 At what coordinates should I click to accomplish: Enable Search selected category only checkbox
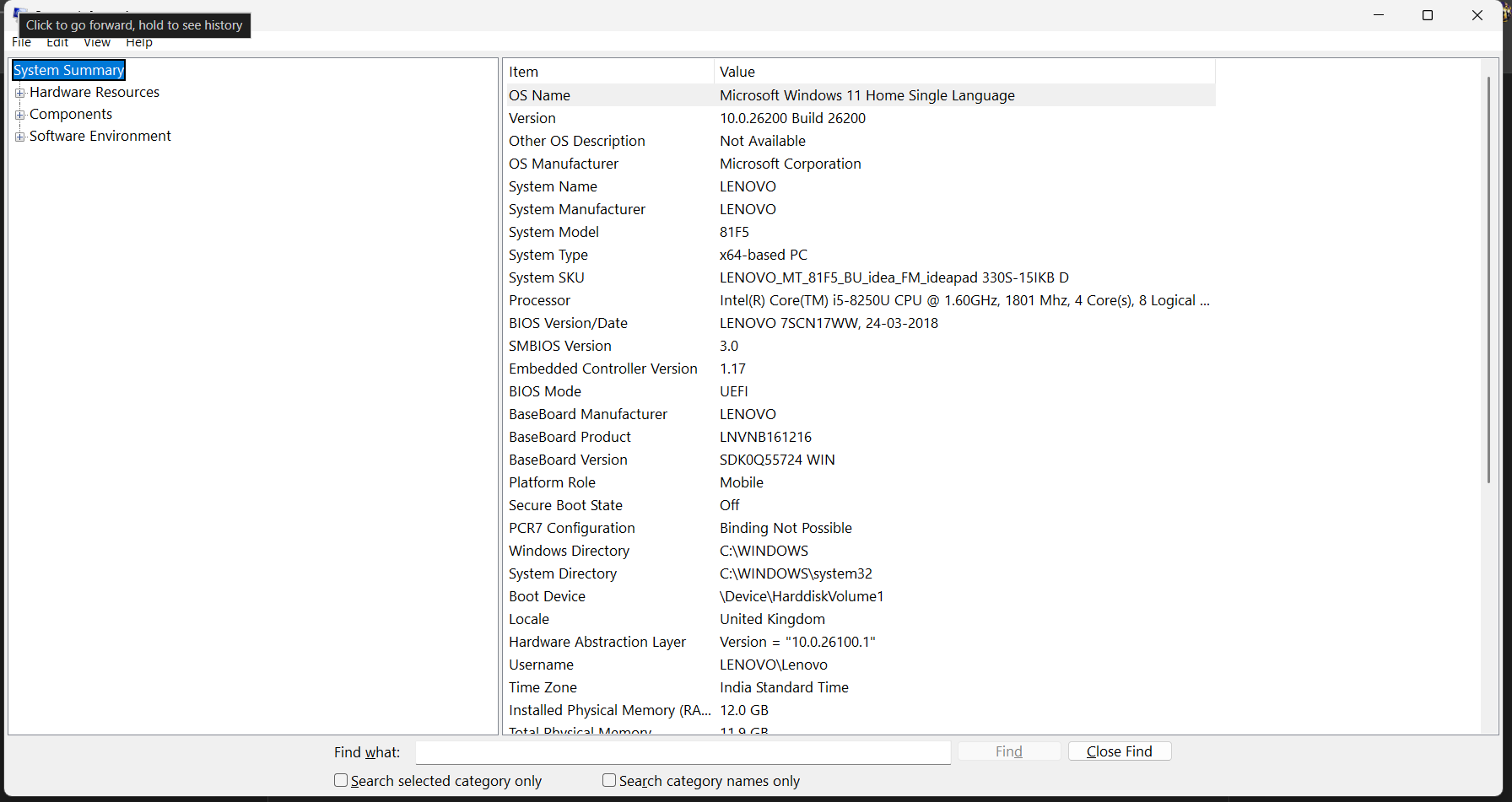pyautogui.click(x=341, y=781)
